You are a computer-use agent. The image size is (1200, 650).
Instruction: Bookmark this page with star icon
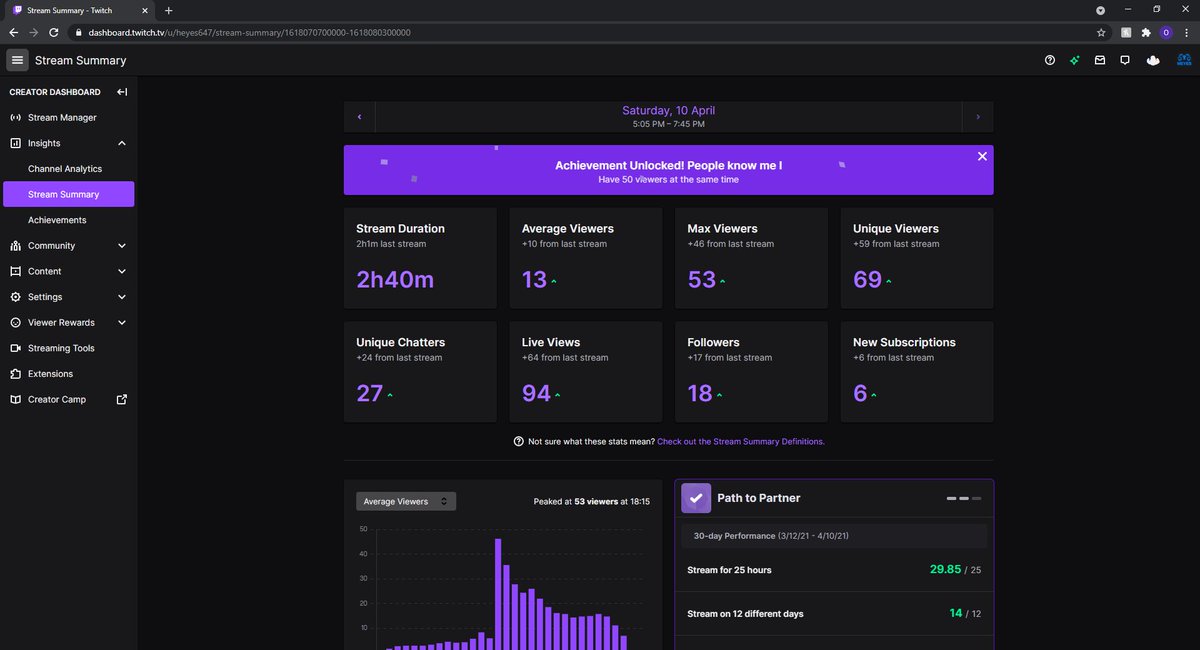tap(1101, 32)
